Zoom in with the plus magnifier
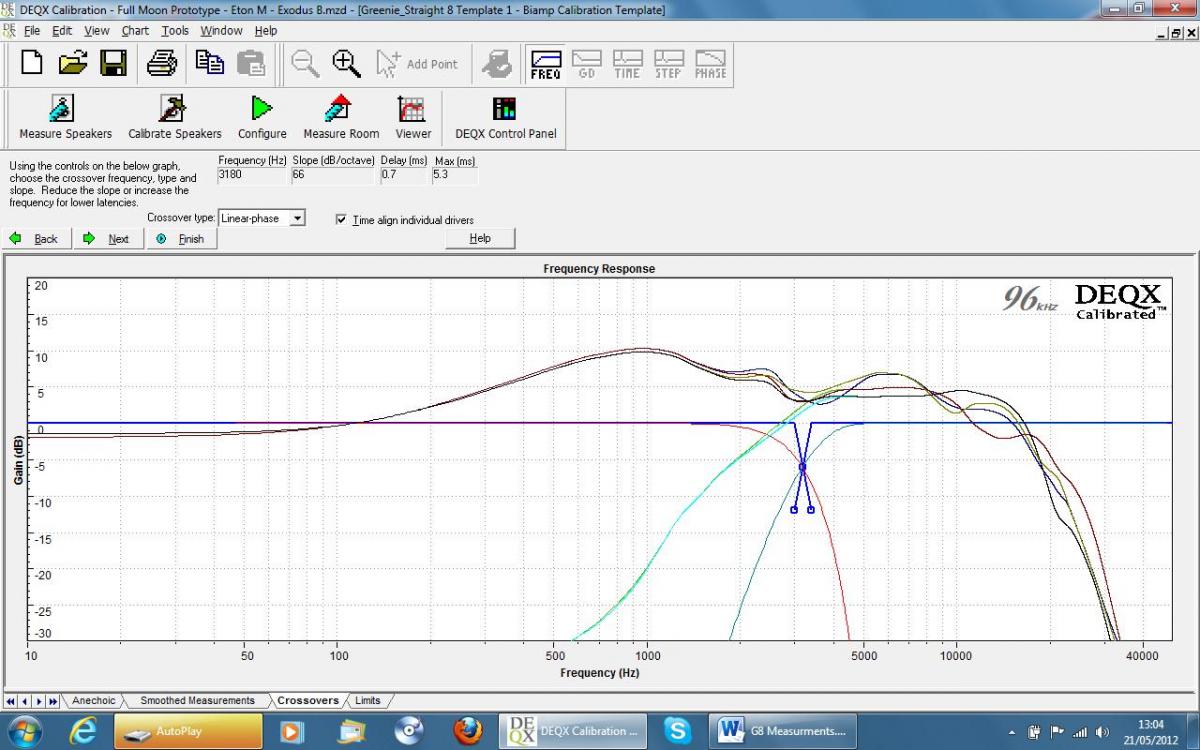 (346, 64)
